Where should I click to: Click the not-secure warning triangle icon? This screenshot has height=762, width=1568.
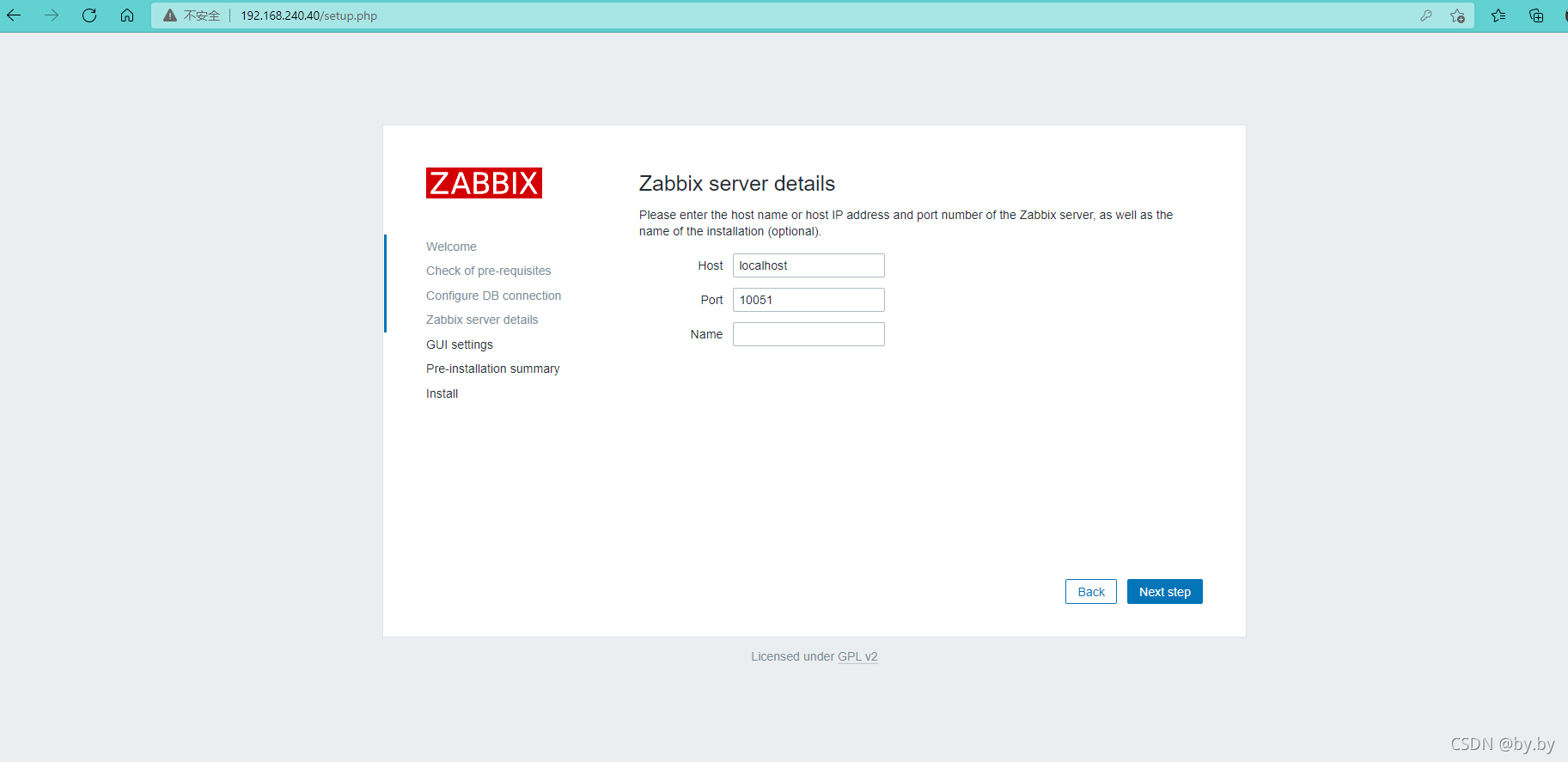tap(170, 15)
